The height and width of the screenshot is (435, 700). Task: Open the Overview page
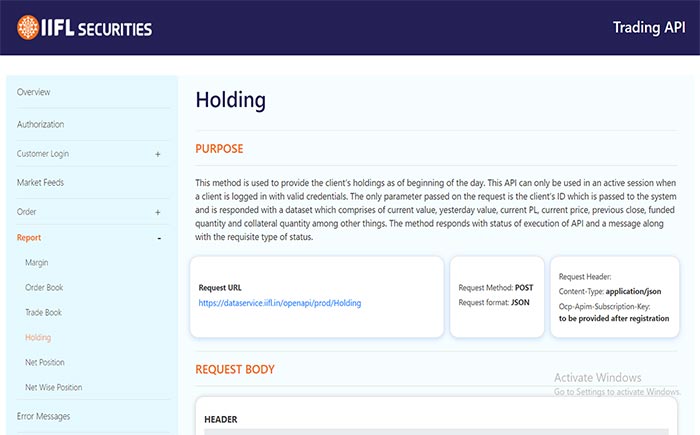34,92
